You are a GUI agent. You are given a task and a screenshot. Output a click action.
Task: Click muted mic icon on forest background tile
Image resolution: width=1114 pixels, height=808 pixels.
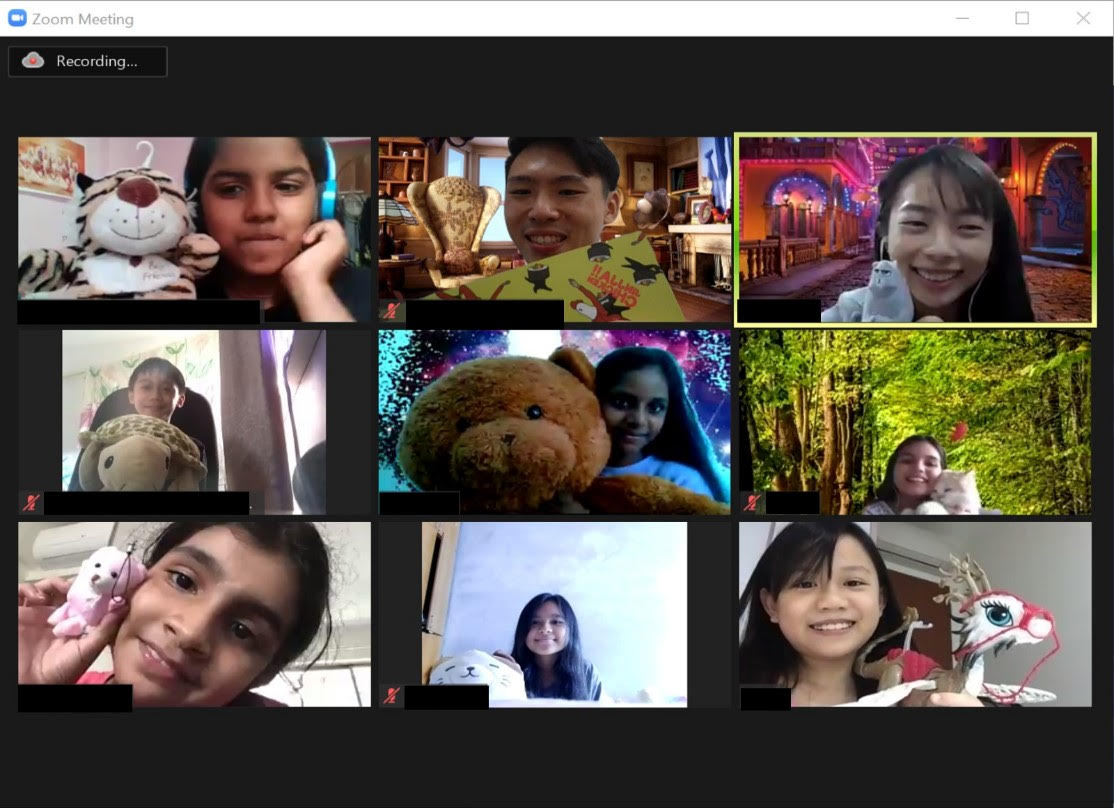pos(752,503)
